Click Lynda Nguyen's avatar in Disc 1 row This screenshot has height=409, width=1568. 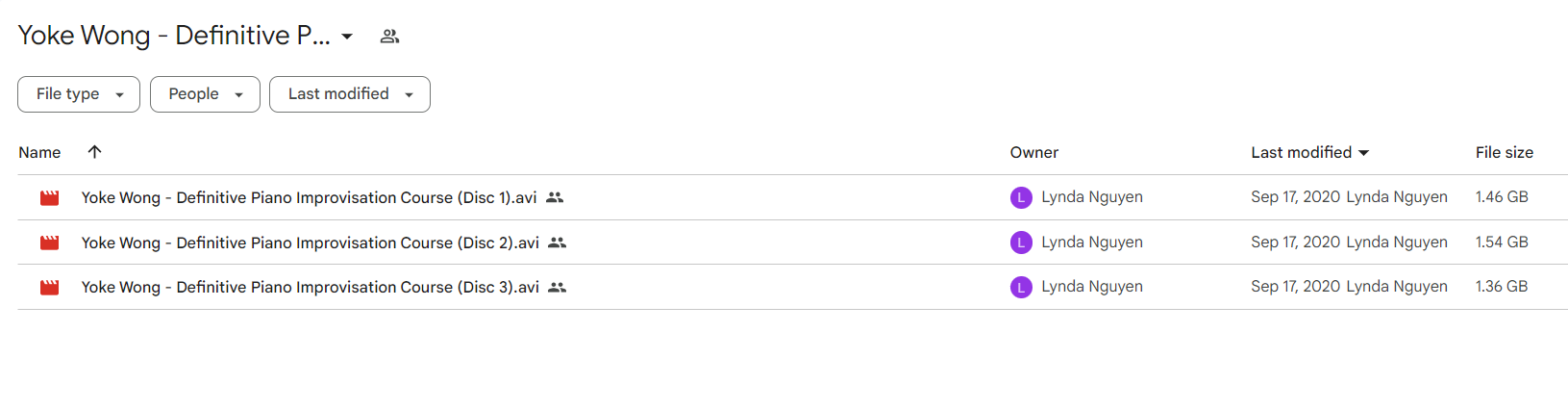(1021, 197)
